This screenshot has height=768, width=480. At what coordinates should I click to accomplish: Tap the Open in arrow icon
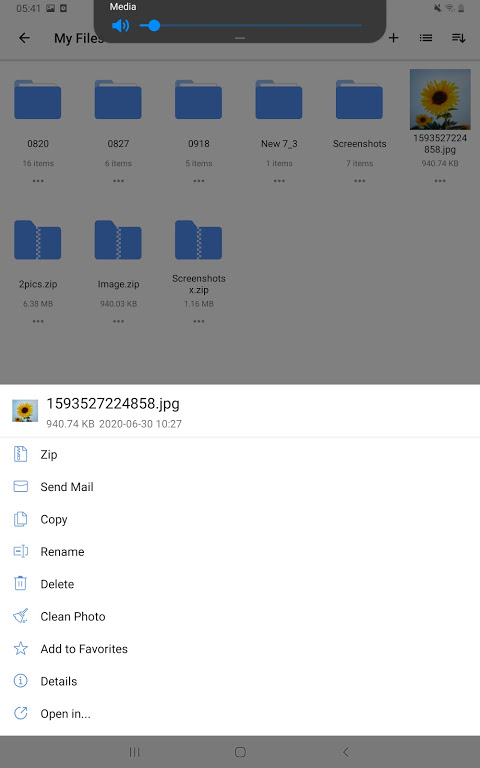click(x=20, y=713)
